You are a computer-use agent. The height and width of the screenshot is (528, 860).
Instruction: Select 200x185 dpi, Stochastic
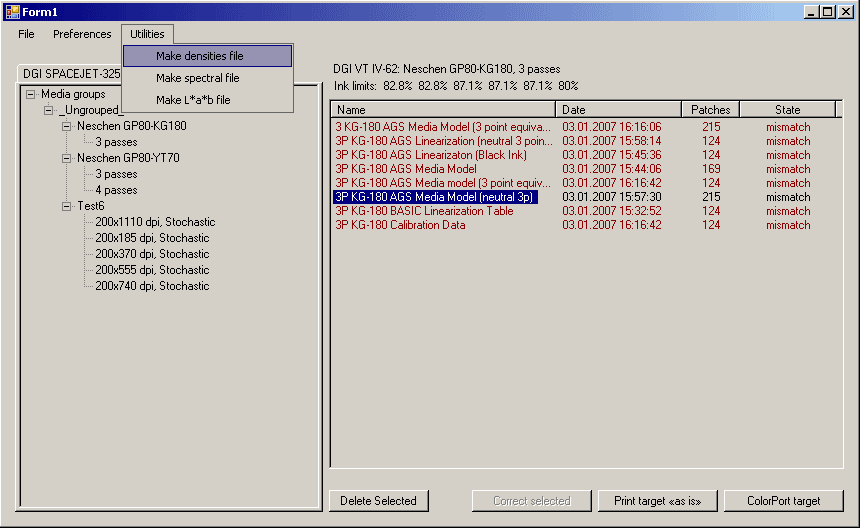tap(152, 238)
